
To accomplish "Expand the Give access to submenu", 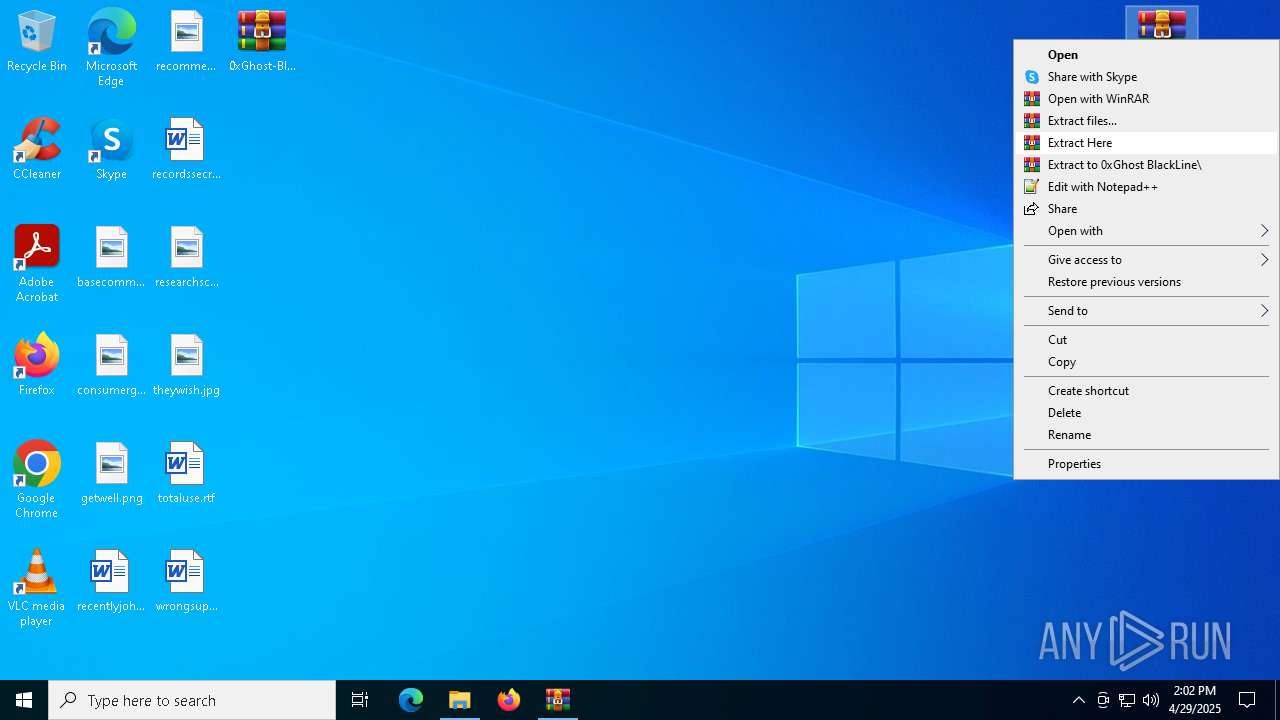I will pyautogui.click(x=1146, y=260).
